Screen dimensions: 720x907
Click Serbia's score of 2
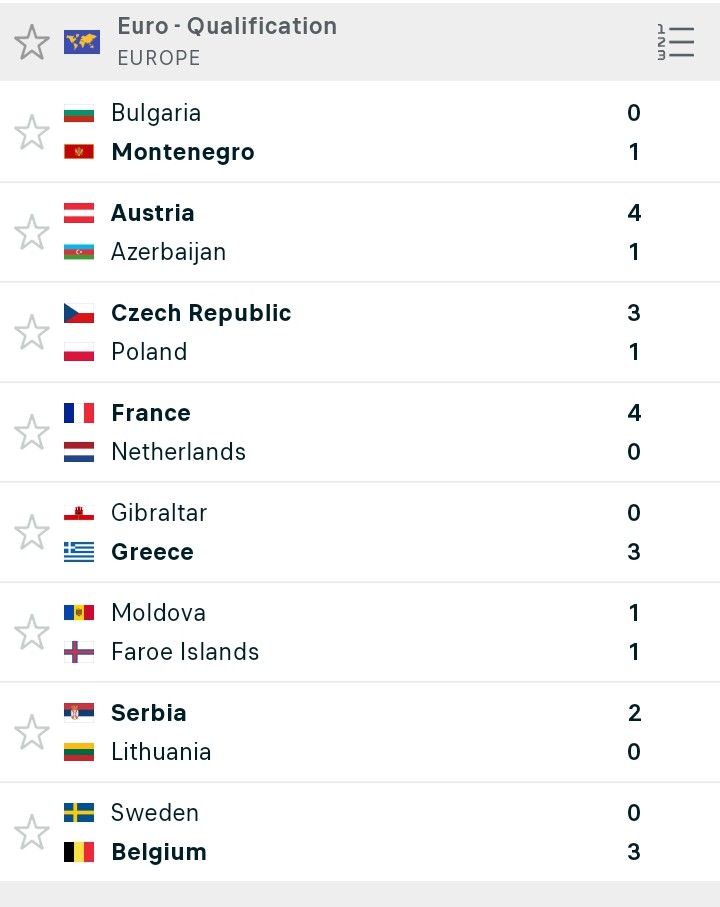click(634, 713)
